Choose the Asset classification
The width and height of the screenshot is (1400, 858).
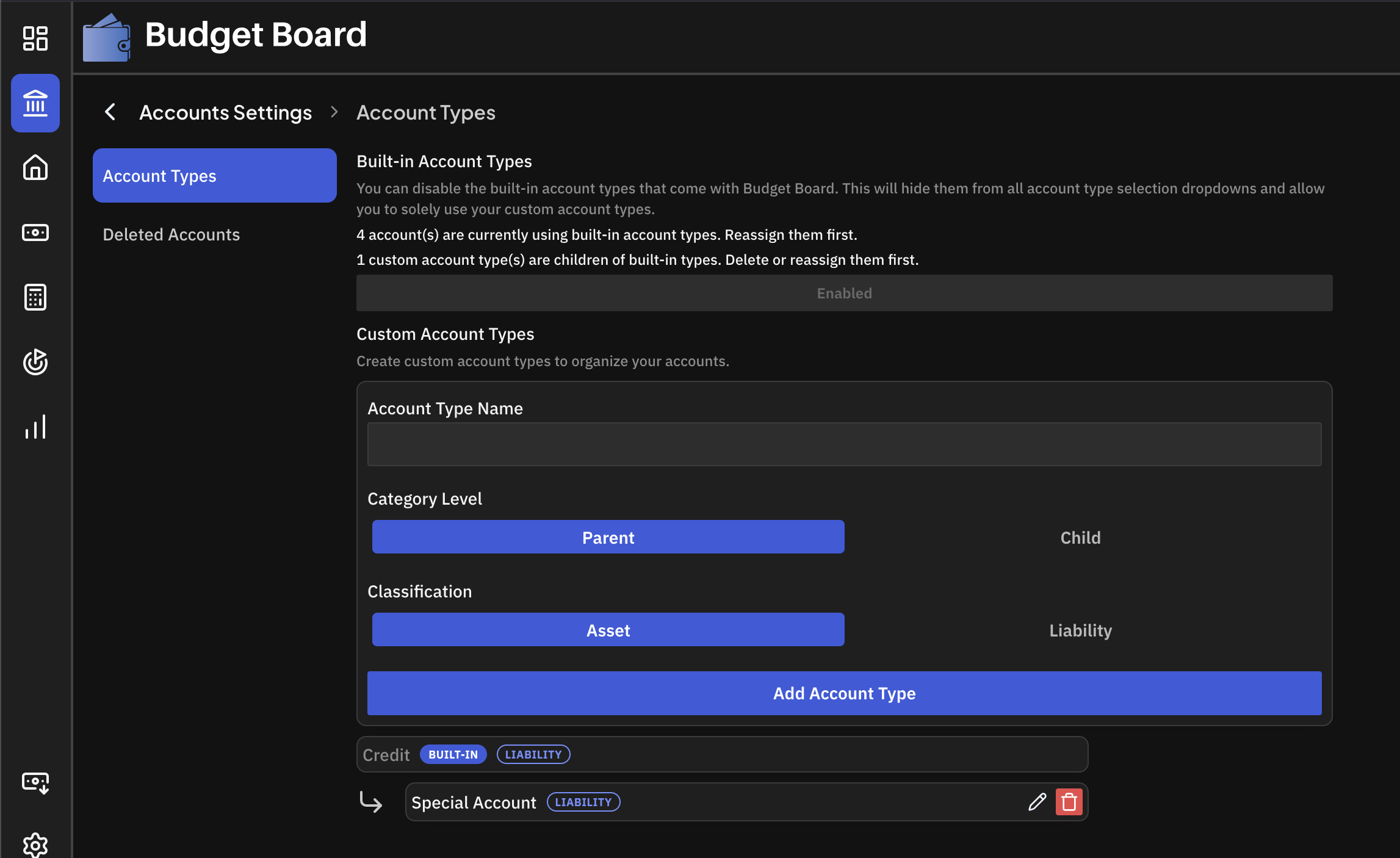[x=608, y=630]
